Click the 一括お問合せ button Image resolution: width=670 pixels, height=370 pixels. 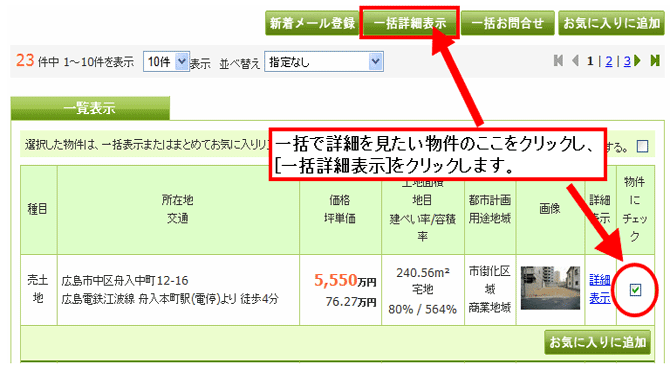coord(508,23)
